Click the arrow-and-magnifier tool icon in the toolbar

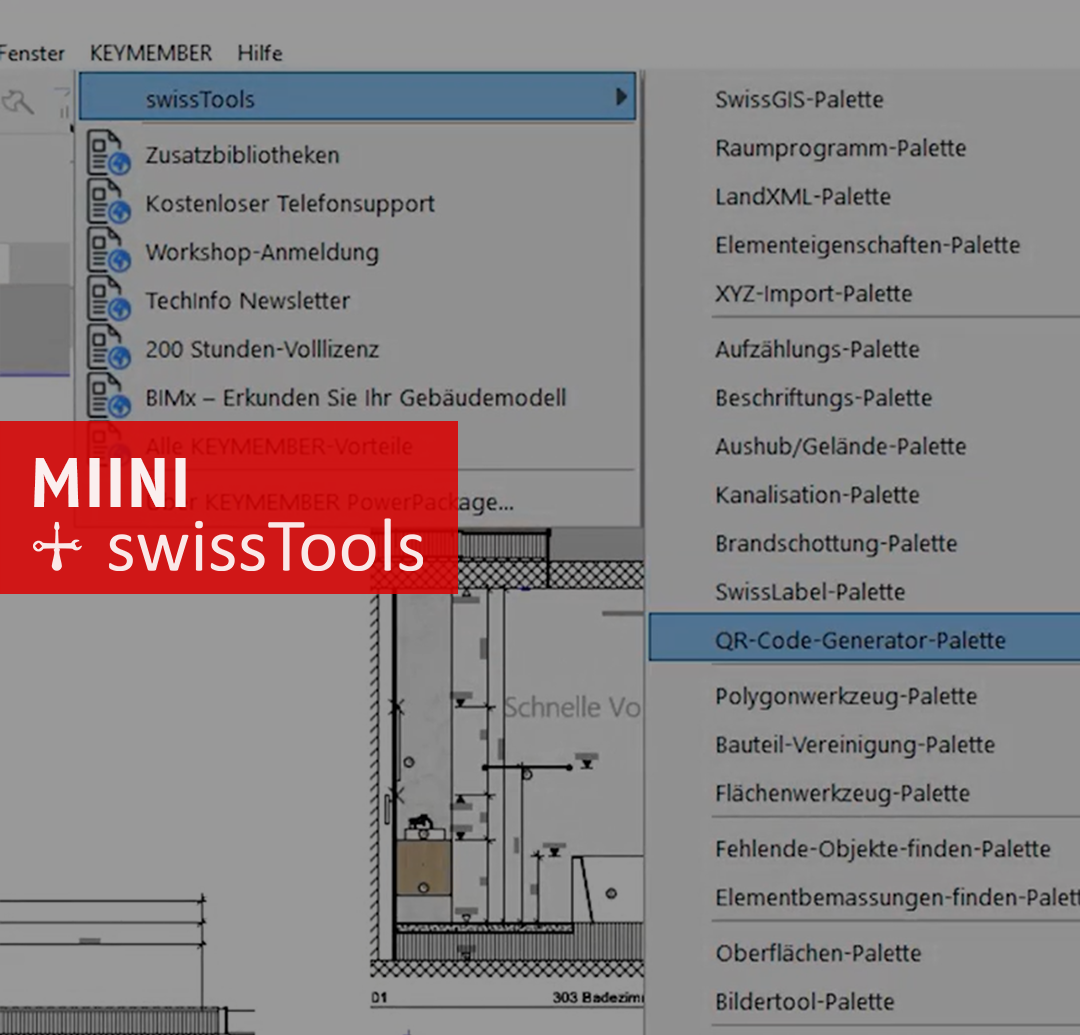(x=17, y=103)
